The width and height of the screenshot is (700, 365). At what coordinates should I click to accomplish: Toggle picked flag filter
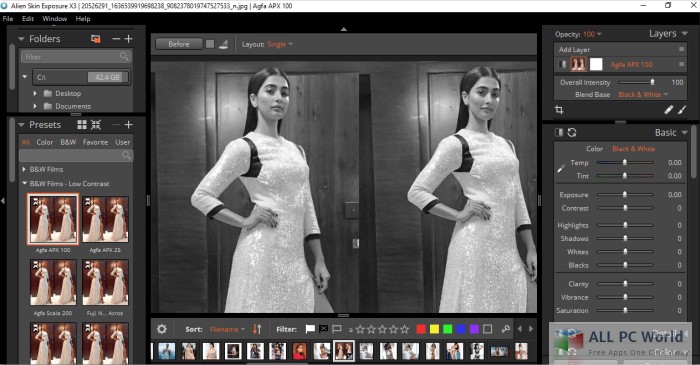[x=310, y=329]
